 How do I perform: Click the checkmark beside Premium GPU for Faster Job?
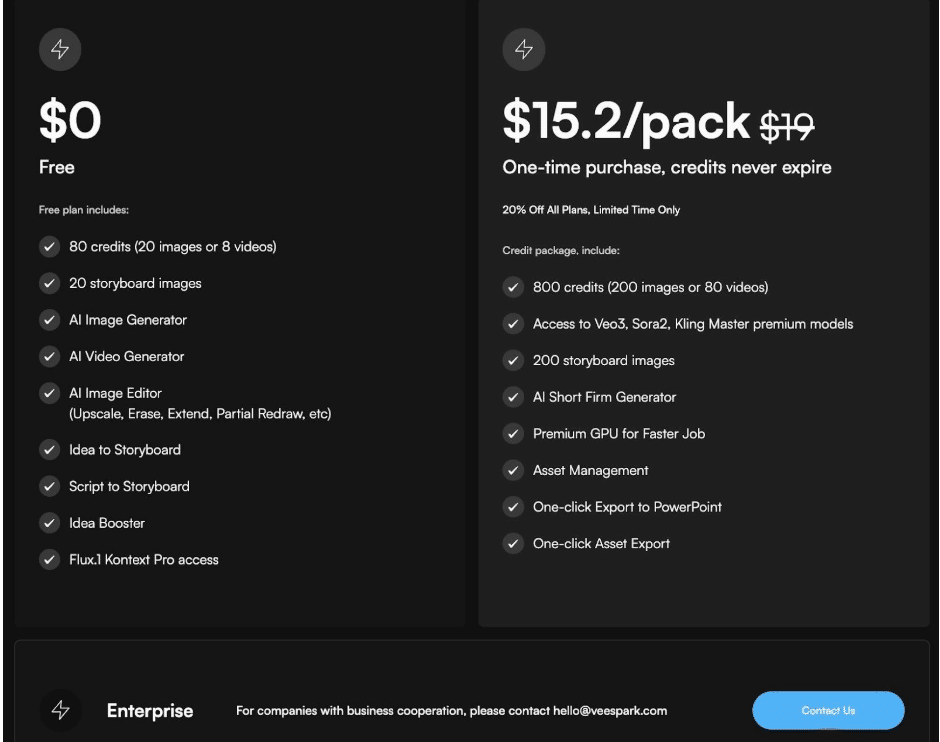(513, 434)
